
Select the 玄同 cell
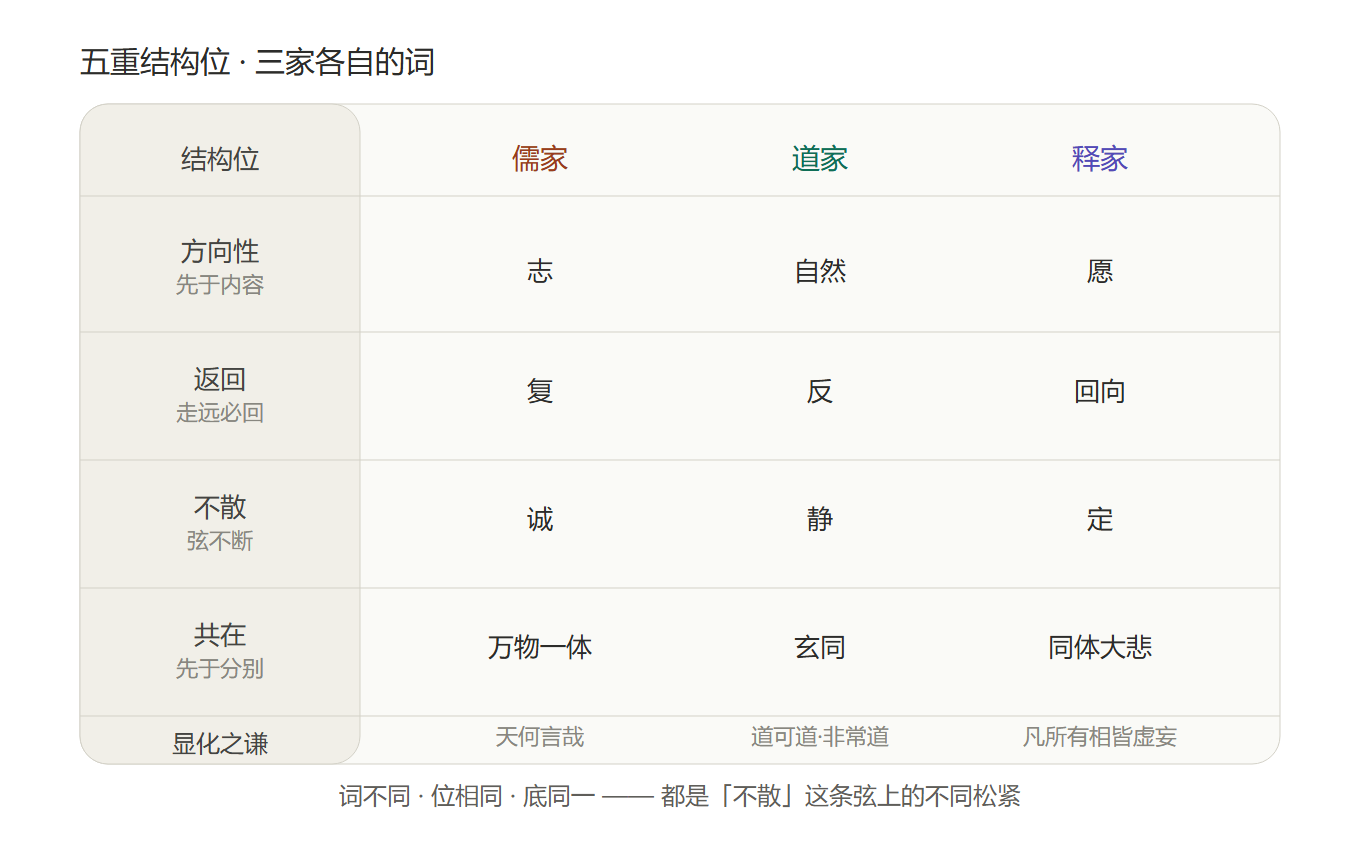pos(820,647)
